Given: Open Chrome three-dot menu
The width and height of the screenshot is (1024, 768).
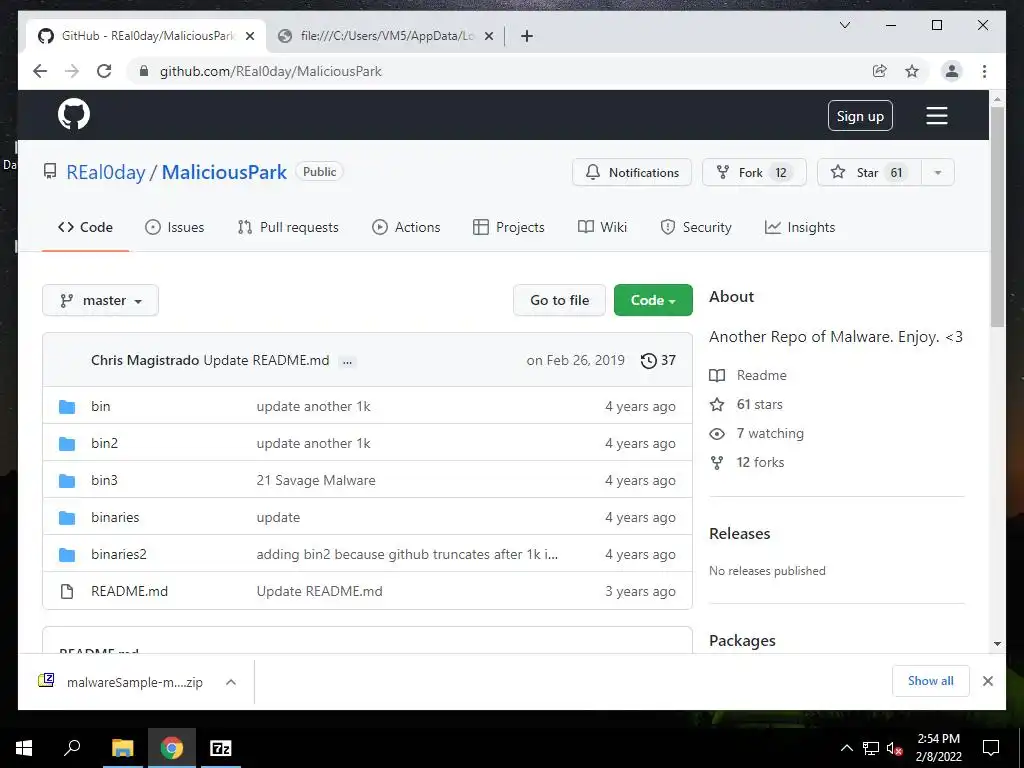Looking at the screenshot, I should (984, 71).
